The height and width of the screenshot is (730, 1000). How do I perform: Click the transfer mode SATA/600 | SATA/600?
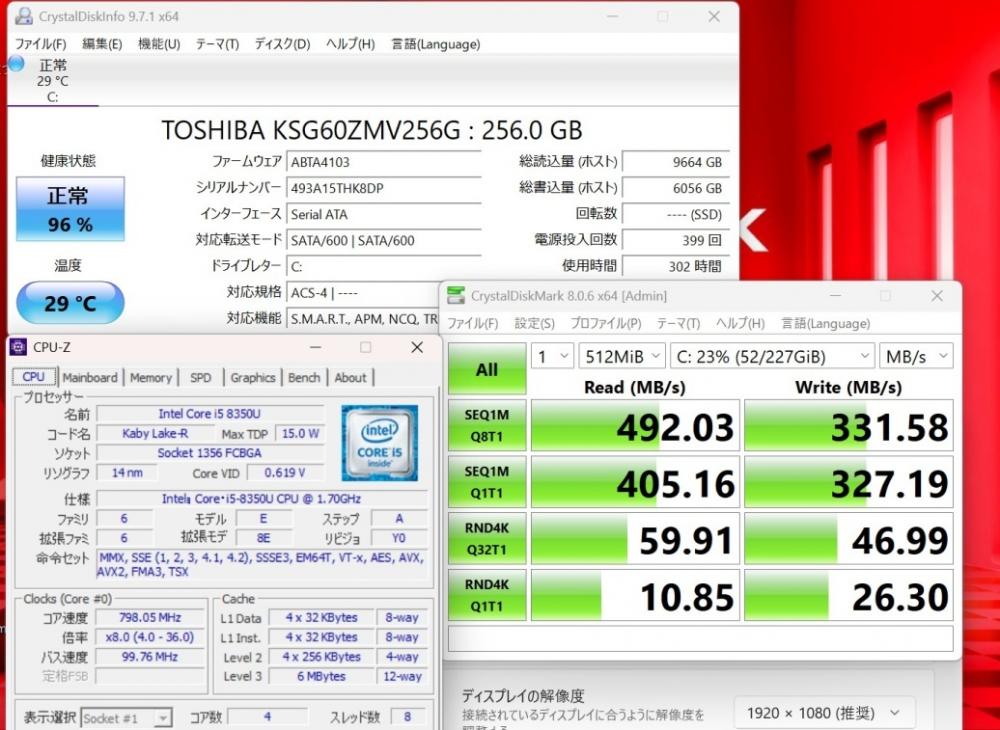pyautogui.click(x=383, y=240)
